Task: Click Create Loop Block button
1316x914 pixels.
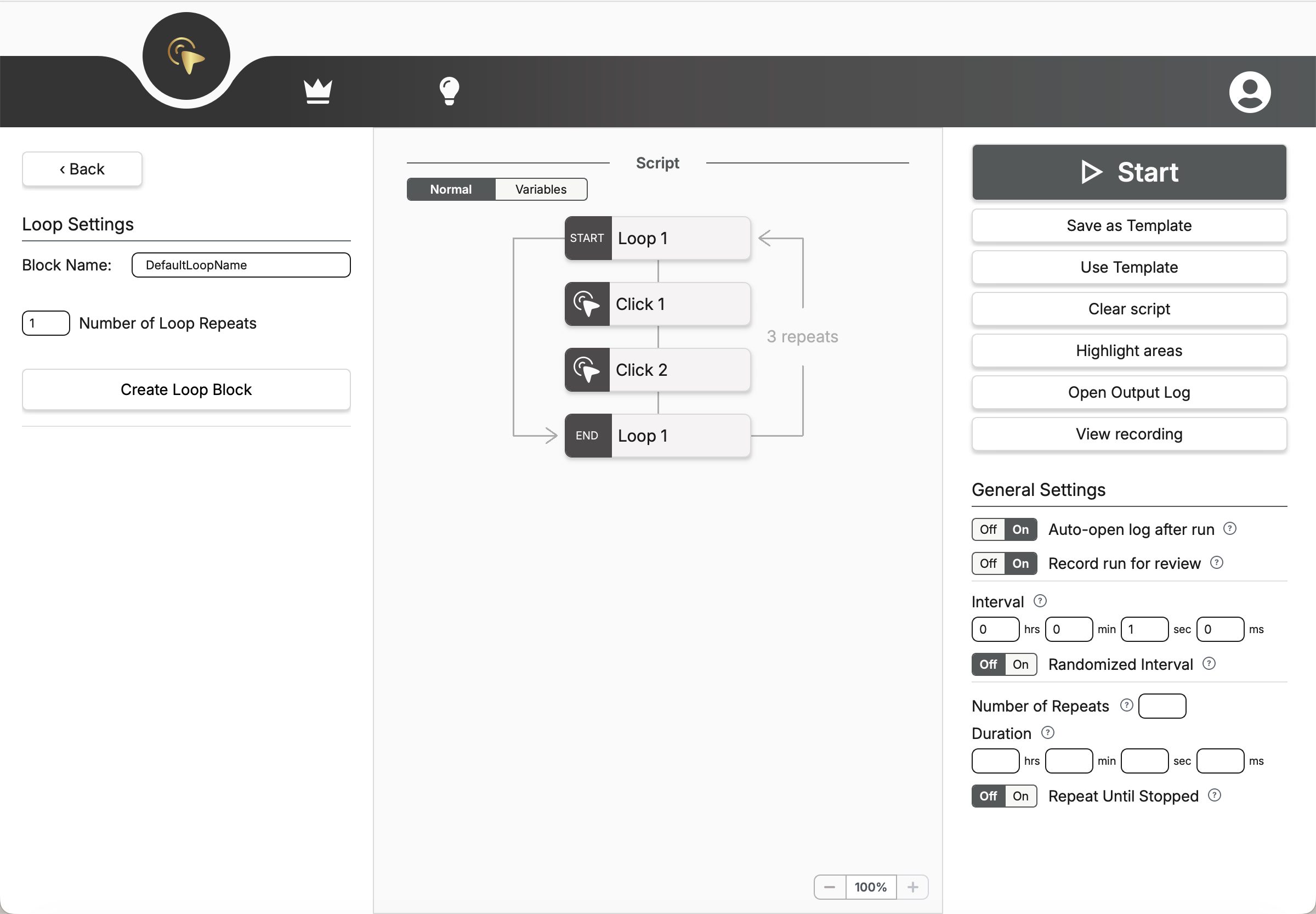Action: click(186, 390)
